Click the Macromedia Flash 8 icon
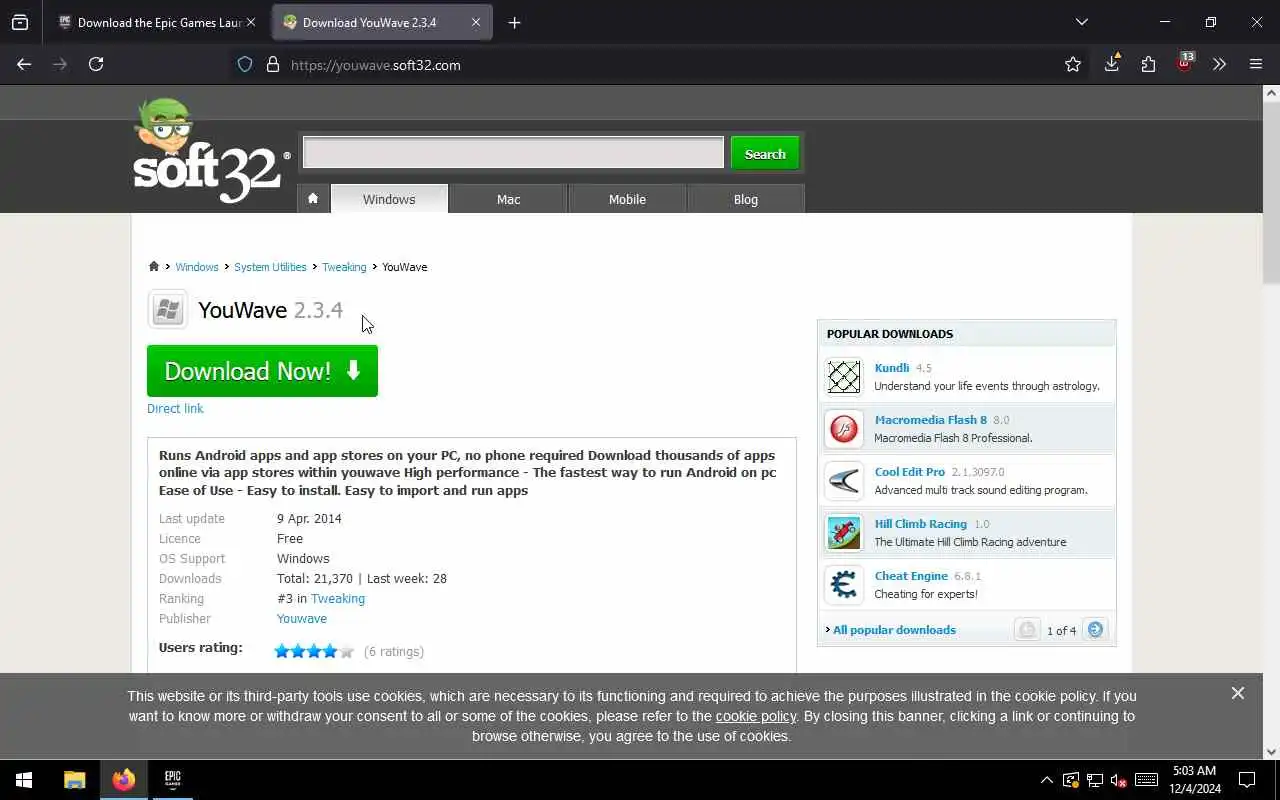The height and width of the screenshot is (800, 1280). coord(844,429)
